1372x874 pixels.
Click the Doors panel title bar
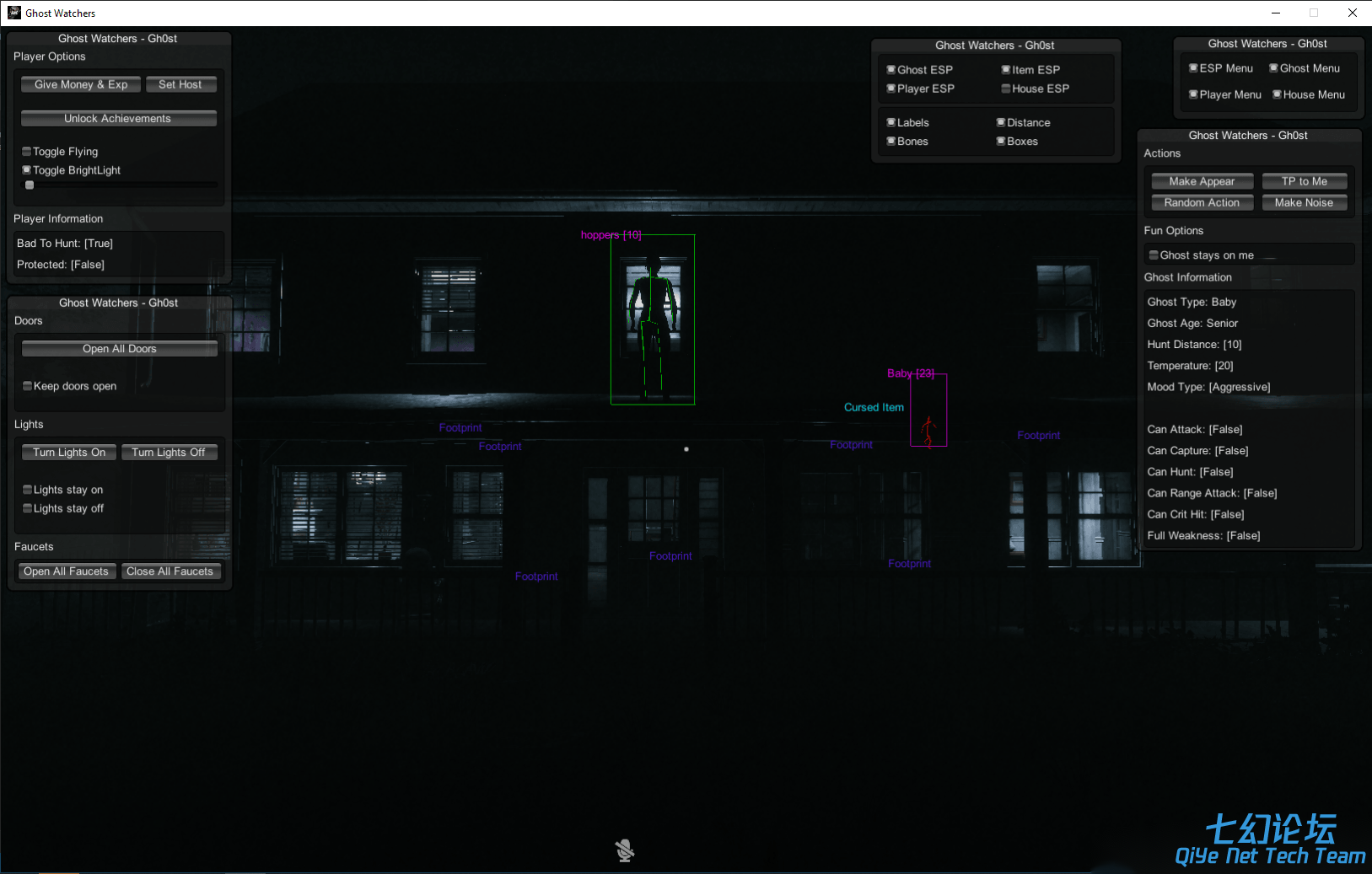point(119,303)
